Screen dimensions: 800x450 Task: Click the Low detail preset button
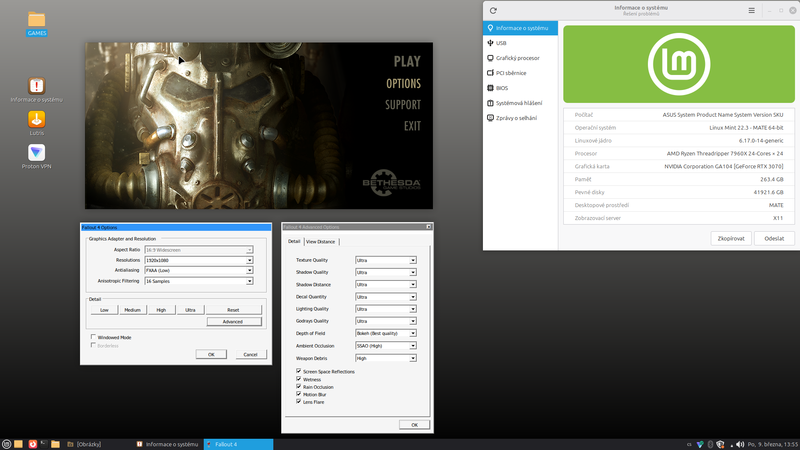click(x=104, y=310)
